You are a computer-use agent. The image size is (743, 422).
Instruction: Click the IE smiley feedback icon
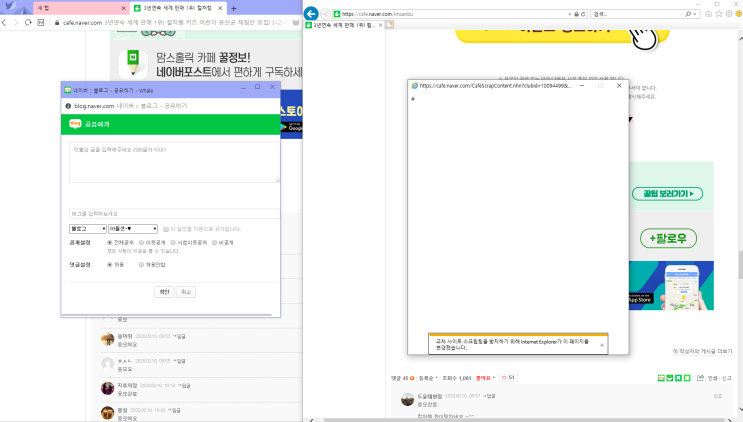(739, 14)
